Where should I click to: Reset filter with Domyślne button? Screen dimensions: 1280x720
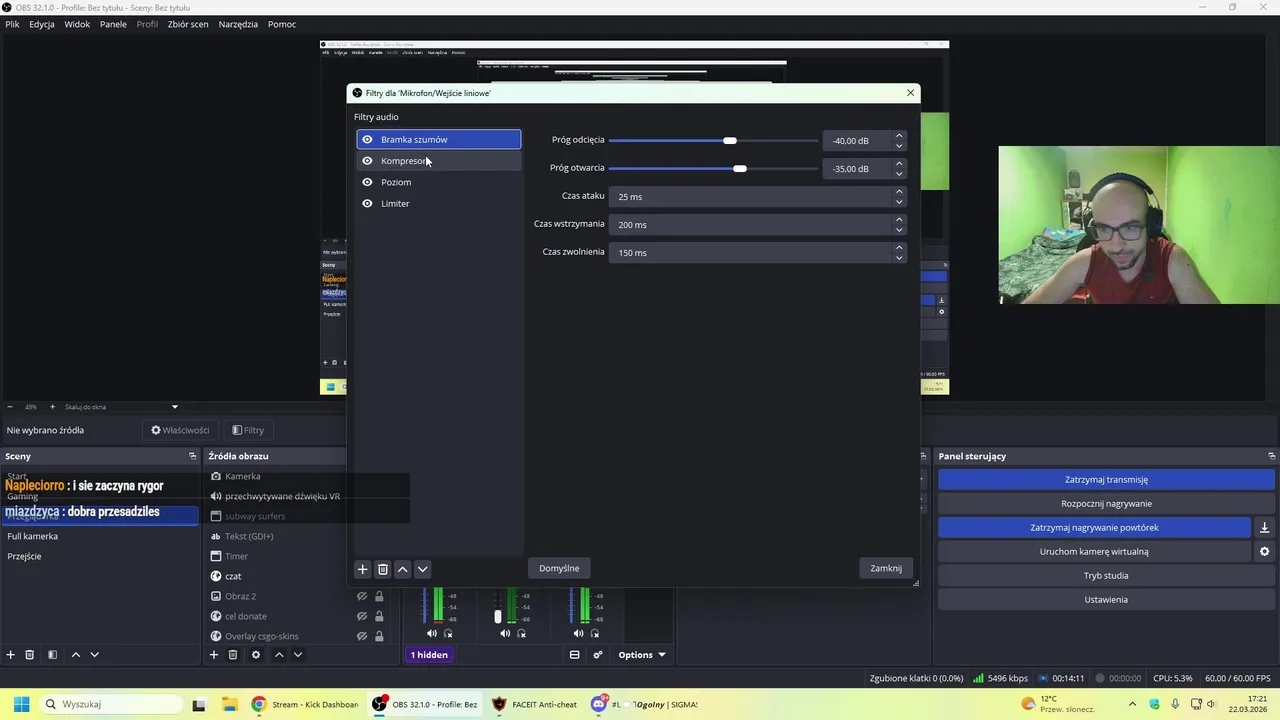pos(559,569)
